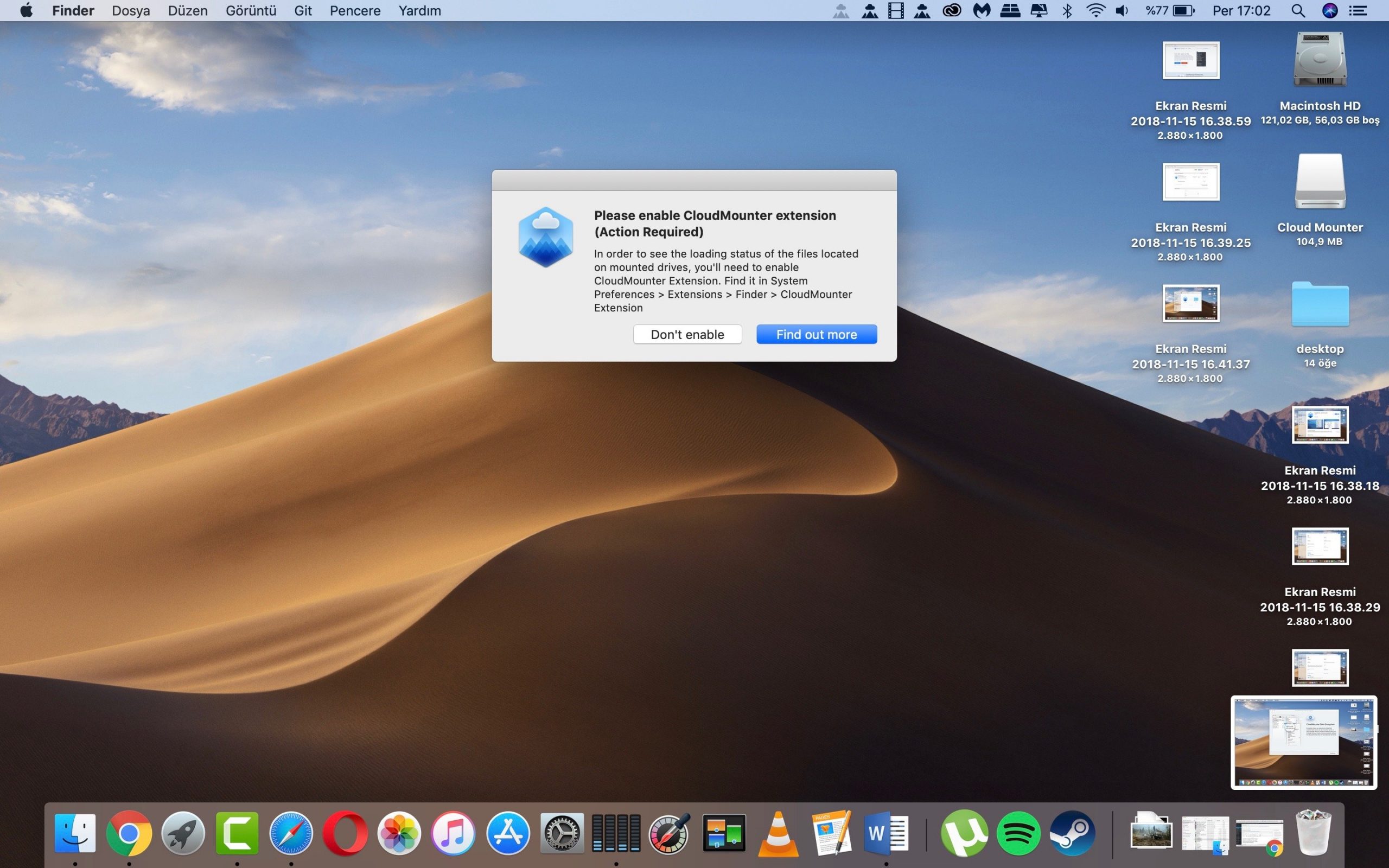Open the Pencere menu
The height and width of the screenshot is (868, 1389).
pyautogui.click(x=355, y=11)
